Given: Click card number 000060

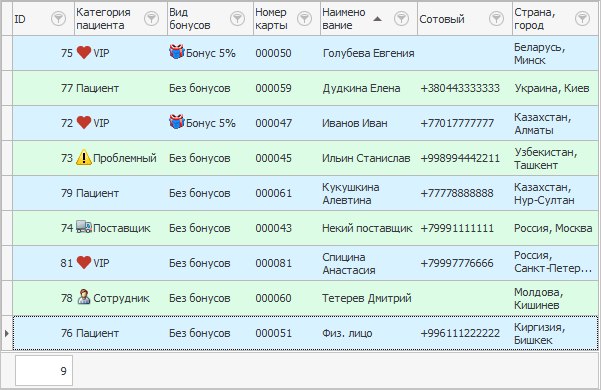Looking at the screenshot, I should [273, 298].
